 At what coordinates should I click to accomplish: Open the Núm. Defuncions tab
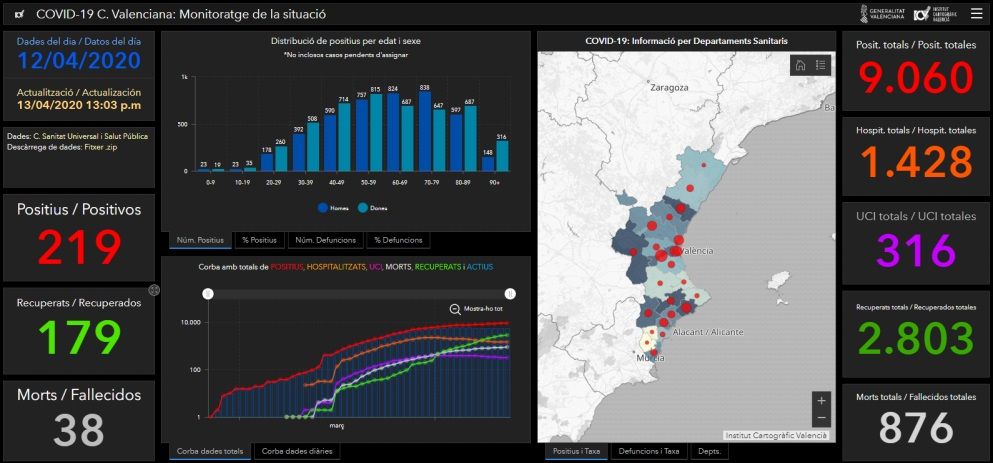pyautogui.click(x=325, y=240)
